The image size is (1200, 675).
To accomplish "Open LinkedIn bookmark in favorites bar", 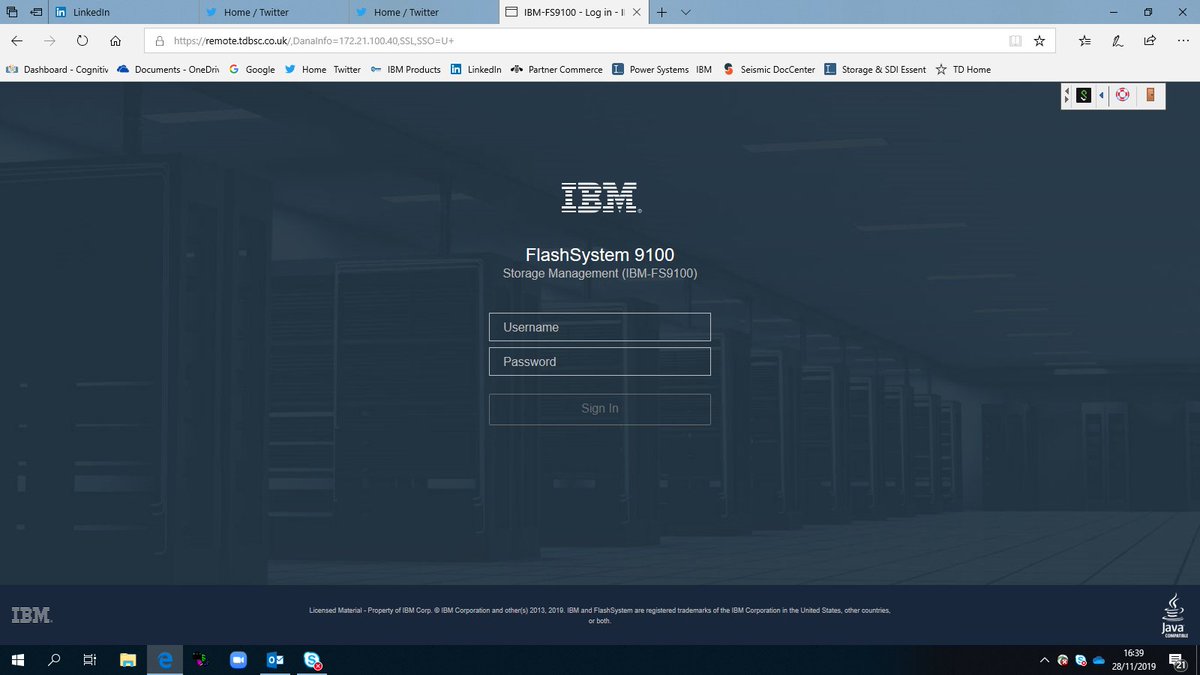I will 476,70.
